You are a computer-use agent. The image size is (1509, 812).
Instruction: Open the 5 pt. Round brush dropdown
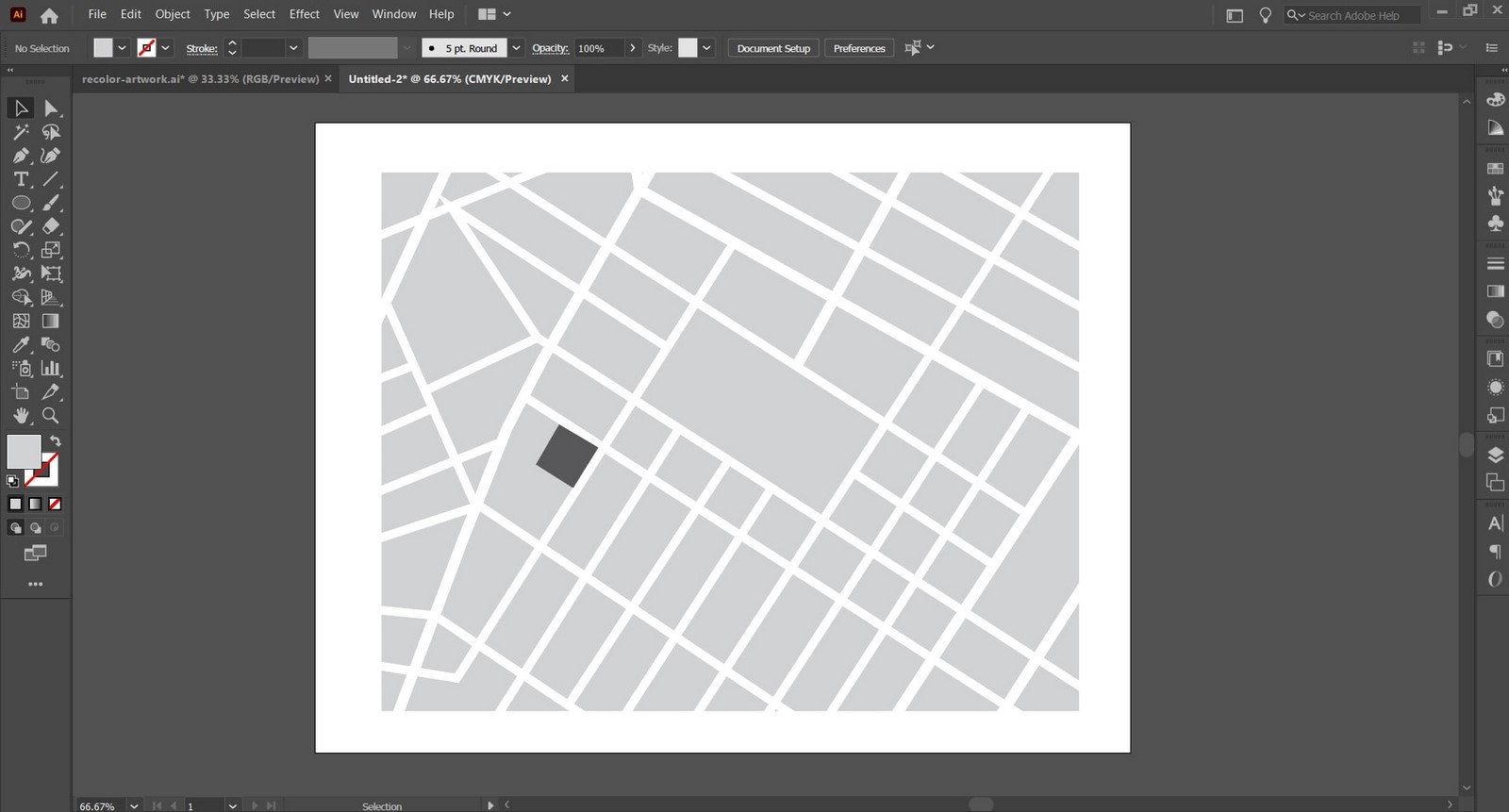pyautogui.click(x=516, y=48)
